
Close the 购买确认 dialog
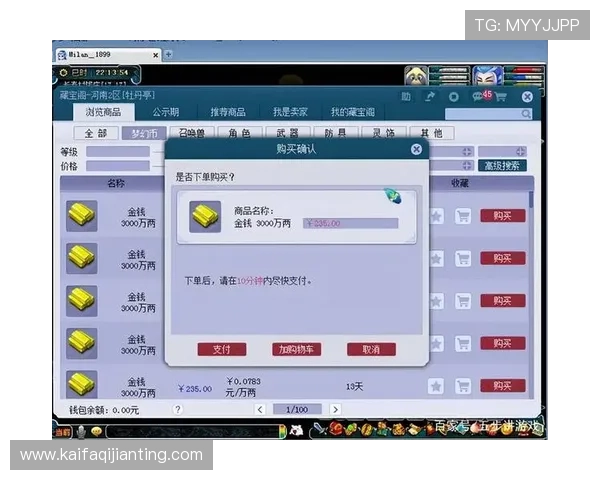(416, 149)
